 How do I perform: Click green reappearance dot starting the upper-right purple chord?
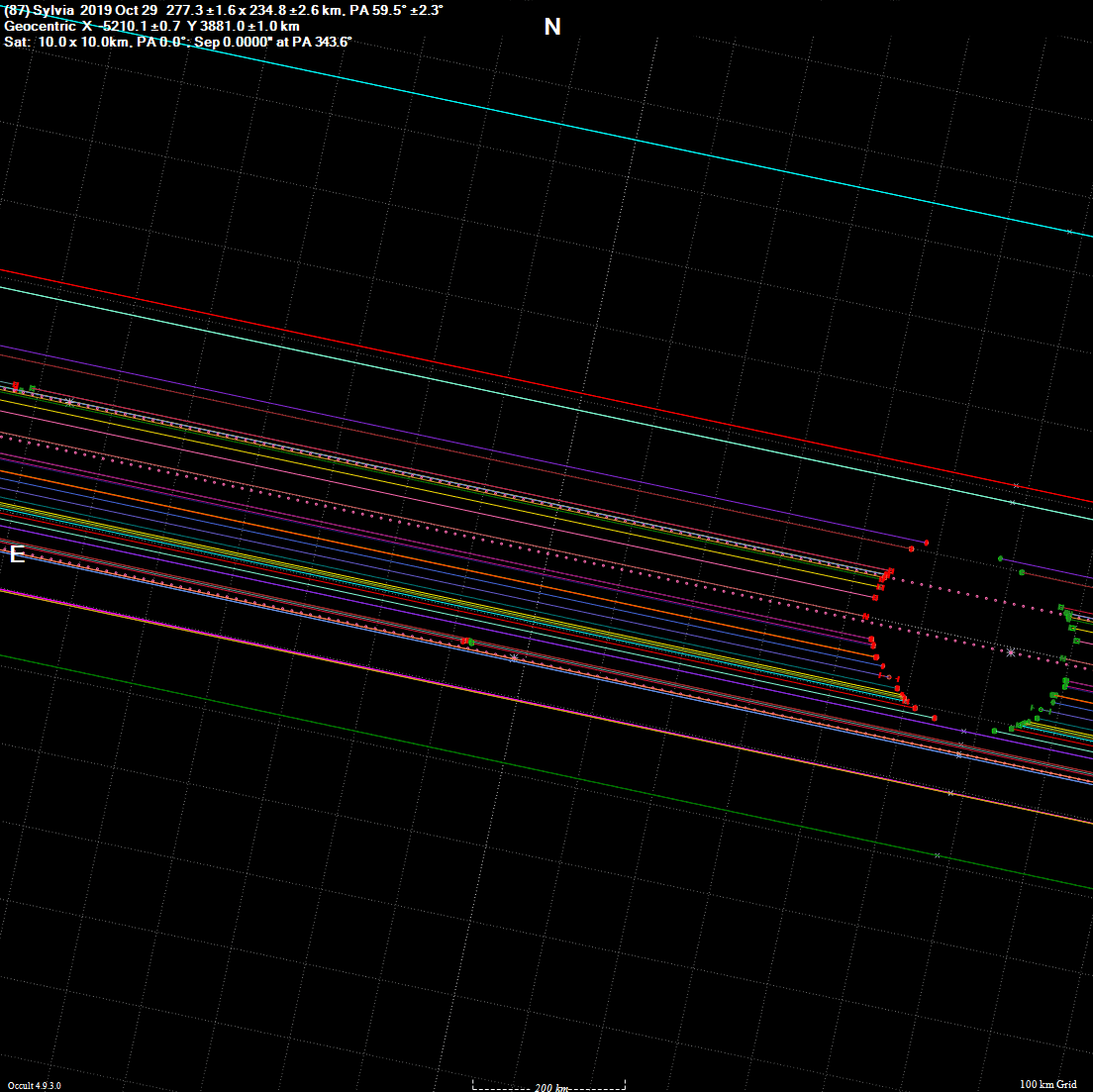point(1000,558)
